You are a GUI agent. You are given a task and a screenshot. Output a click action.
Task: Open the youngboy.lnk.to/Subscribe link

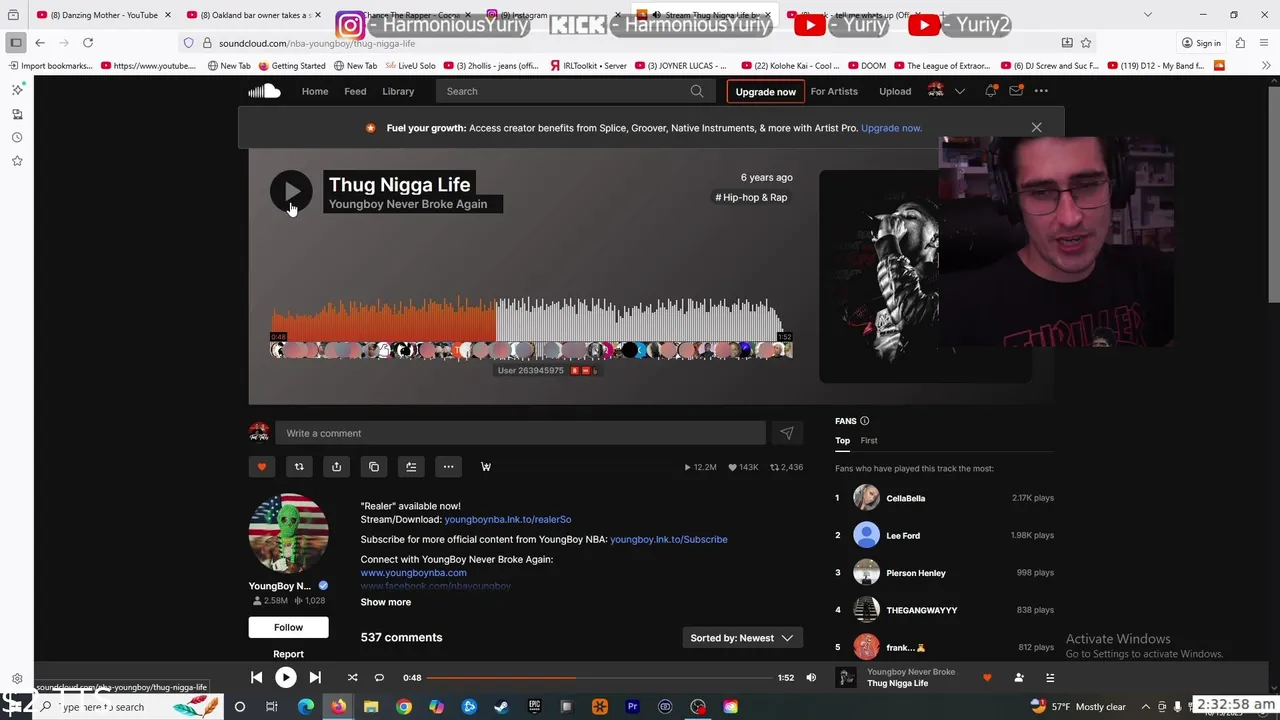pyautogui.click(x=669, y=539)
